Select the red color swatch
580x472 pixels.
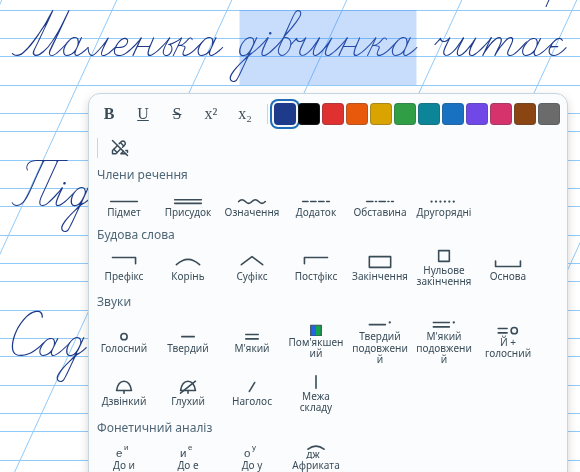[333, 114]
